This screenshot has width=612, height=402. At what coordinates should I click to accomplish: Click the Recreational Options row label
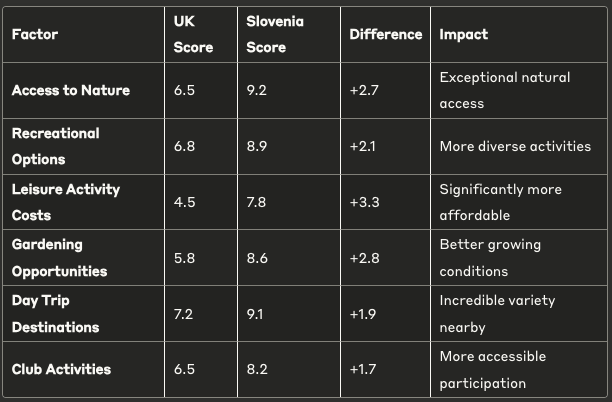pos(56,146)
